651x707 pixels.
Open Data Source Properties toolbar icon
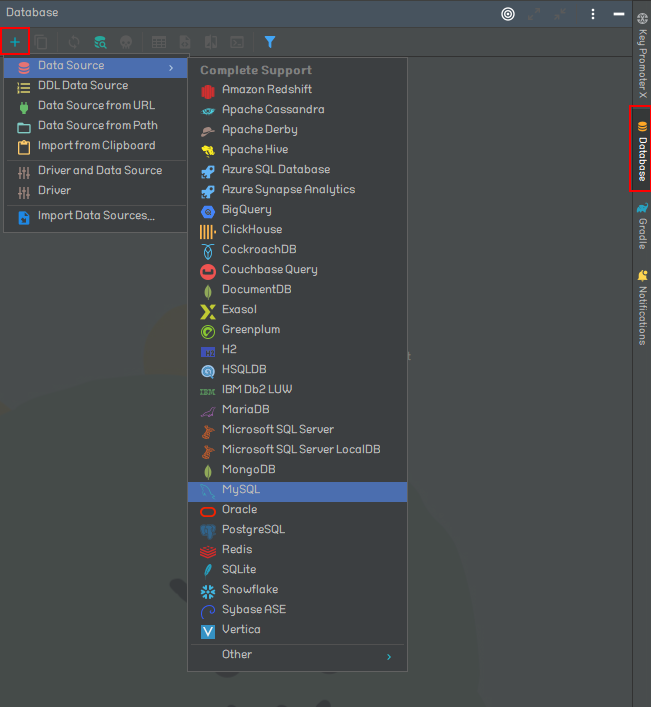[100, 42]
